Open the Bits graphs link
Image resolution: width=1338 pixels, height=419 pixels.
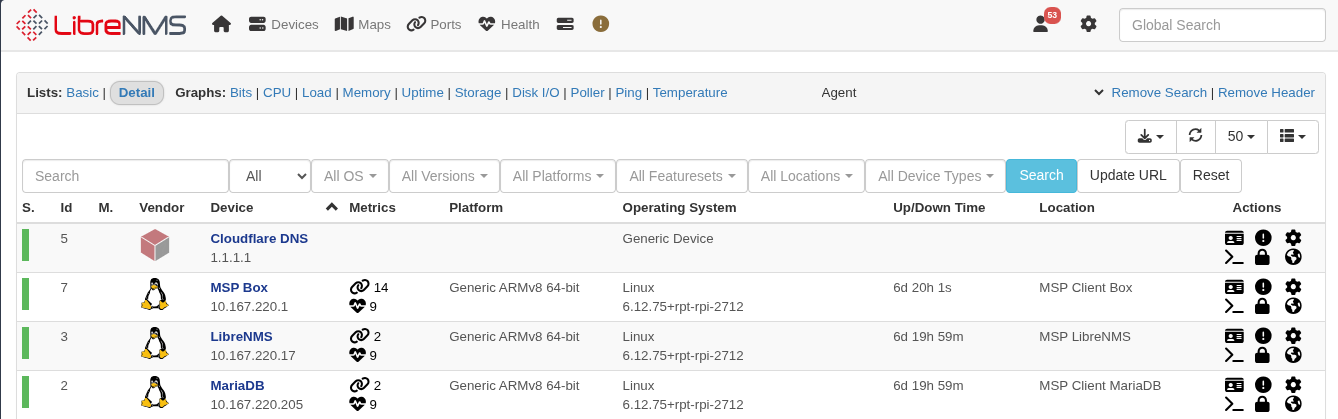click(x=241, y=93)
